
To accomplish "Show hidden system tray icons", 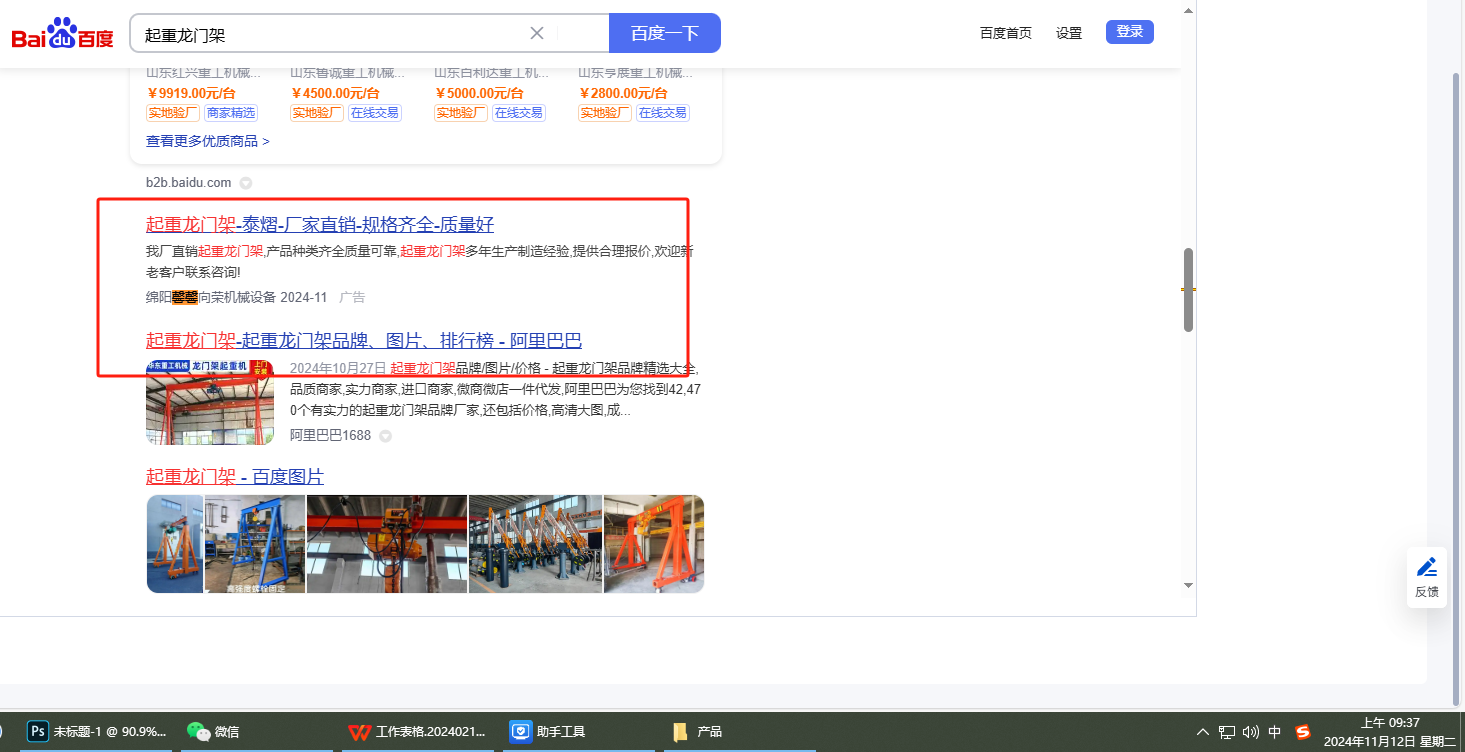I will coord(1202,732).
